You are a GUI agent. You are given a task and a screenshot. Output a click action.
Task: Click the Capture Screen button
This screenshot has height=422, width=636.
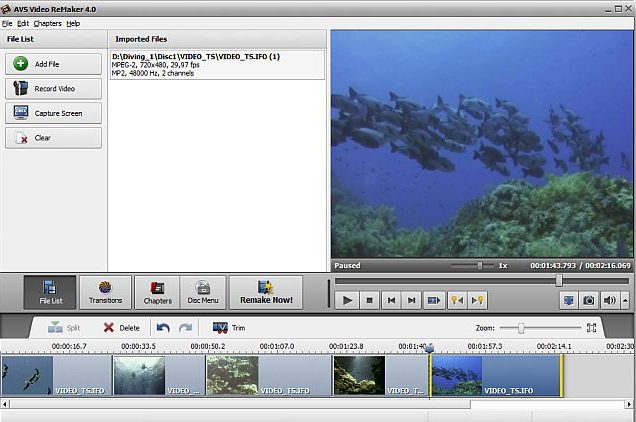pos(53,113)
